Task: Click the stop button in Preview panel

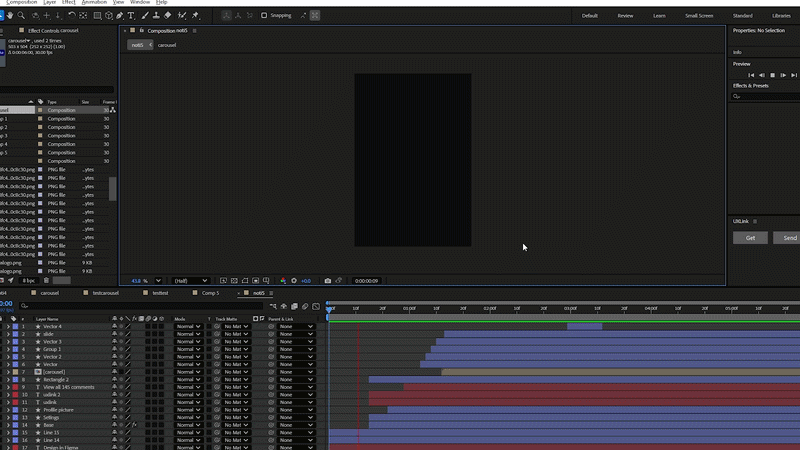Action: click(772, 75)
